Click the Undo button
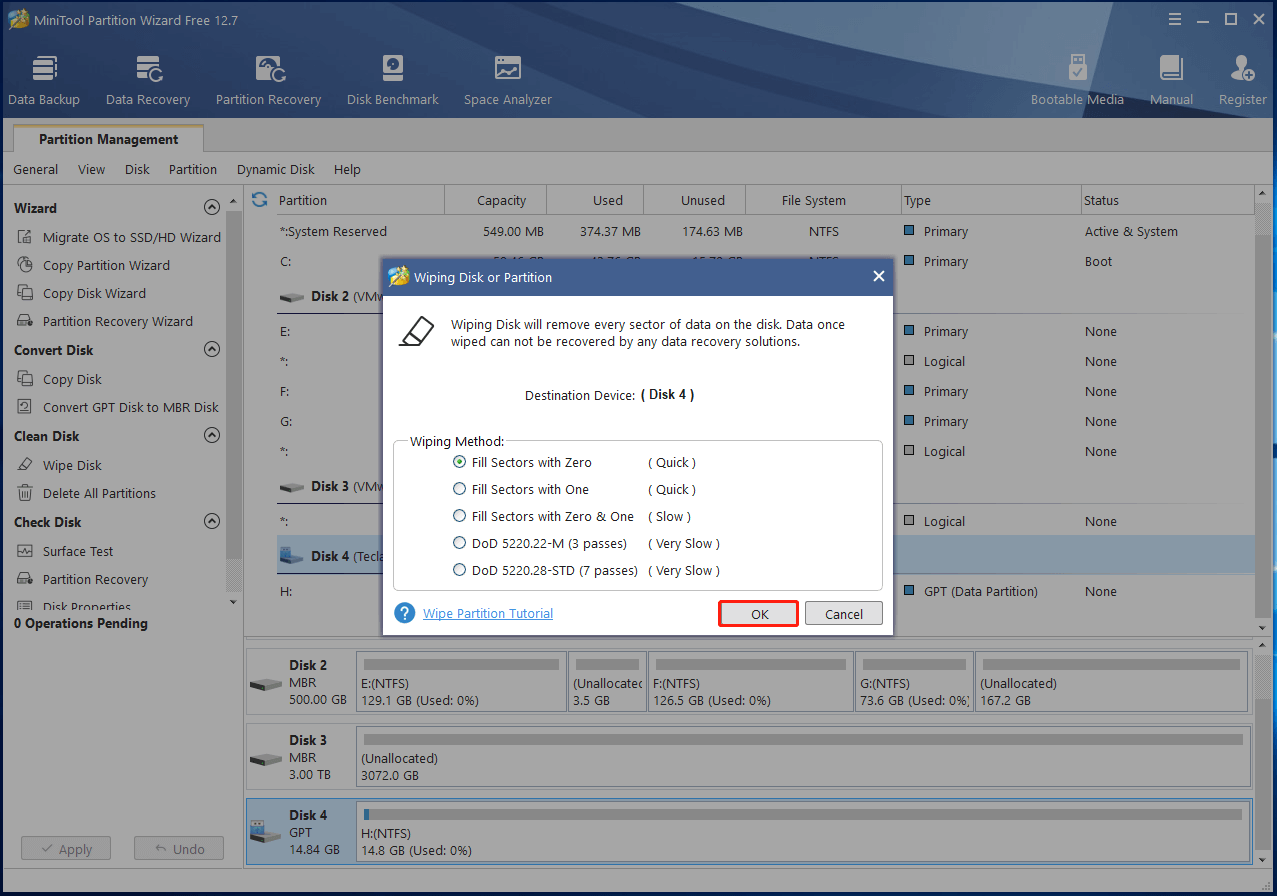Viewport: 1277px width, 896px height. coord(179,849)
